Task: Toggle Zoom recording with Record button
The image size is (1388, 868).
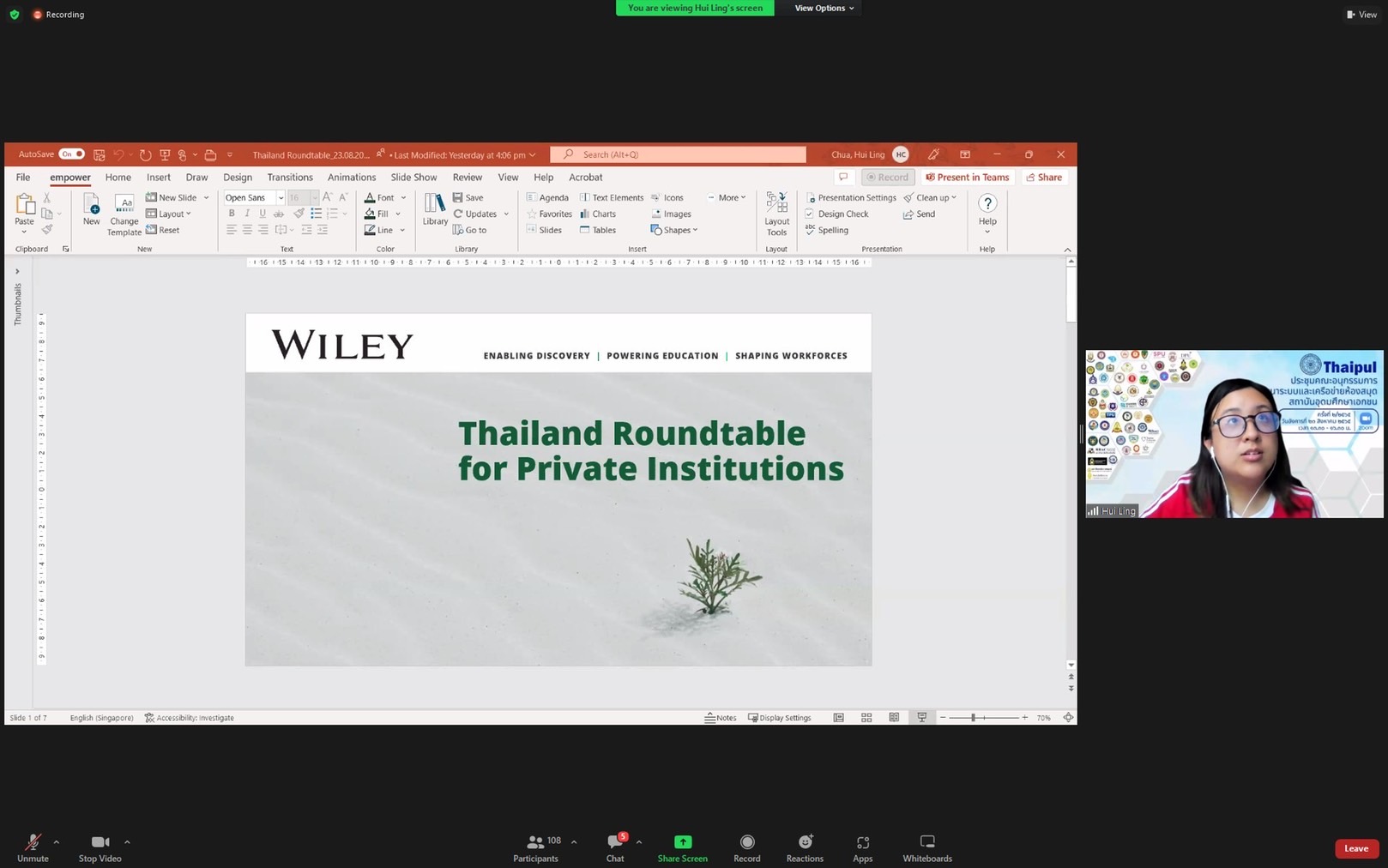Action: [x=747, y=848]
